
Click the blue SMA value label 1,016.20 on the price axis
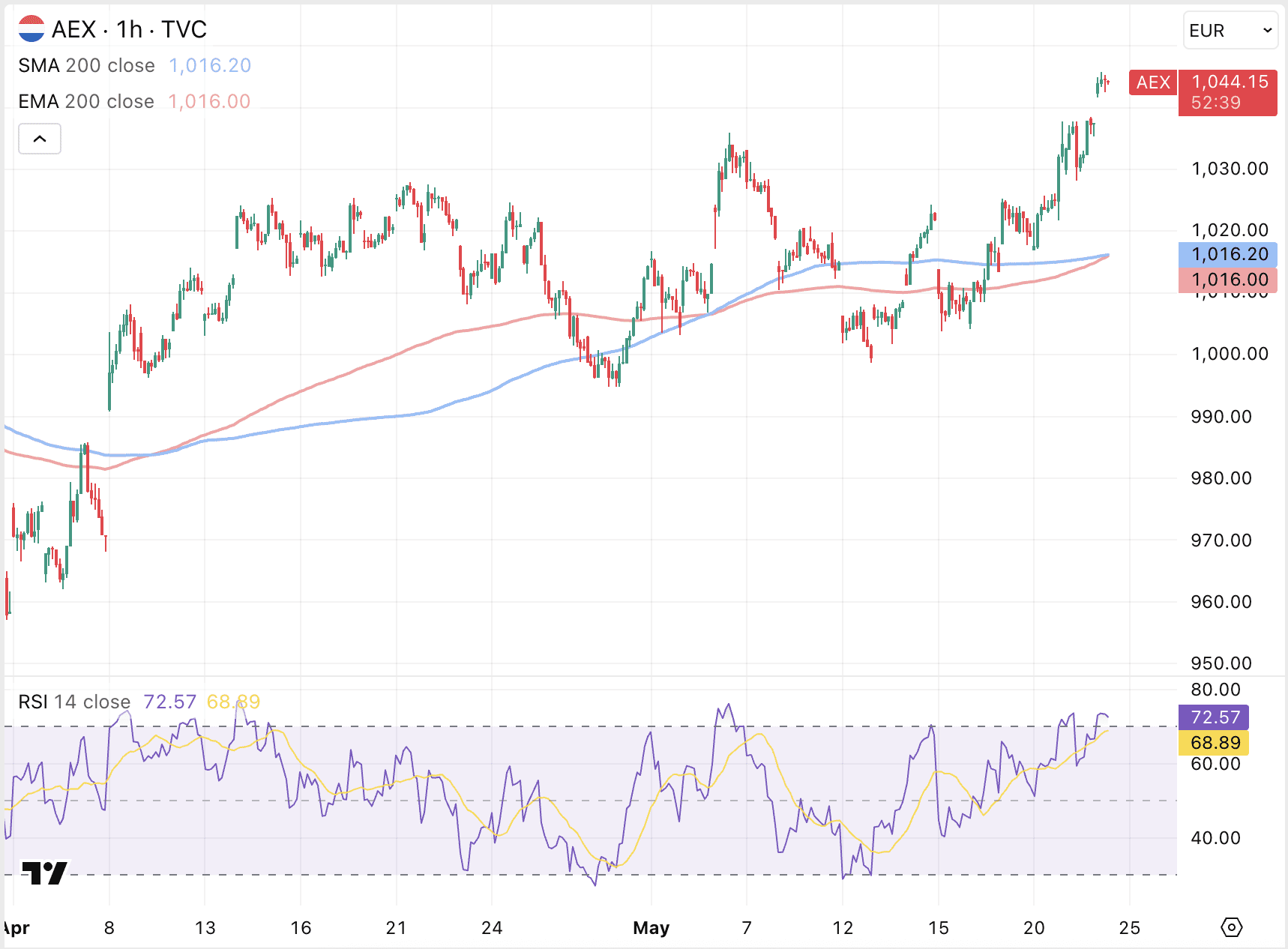point(1228,254)
